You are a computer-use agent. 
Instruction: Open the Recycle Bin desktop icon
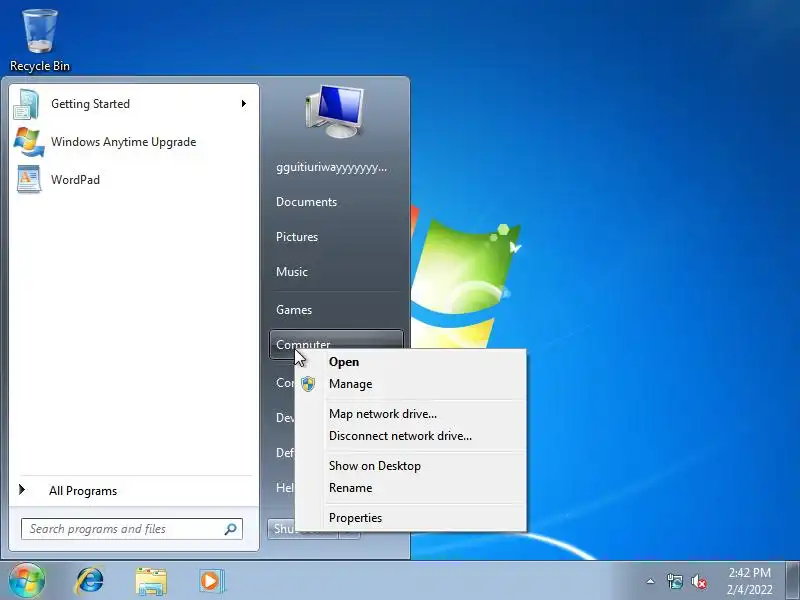pyautogui.click(x=40, y=40)
